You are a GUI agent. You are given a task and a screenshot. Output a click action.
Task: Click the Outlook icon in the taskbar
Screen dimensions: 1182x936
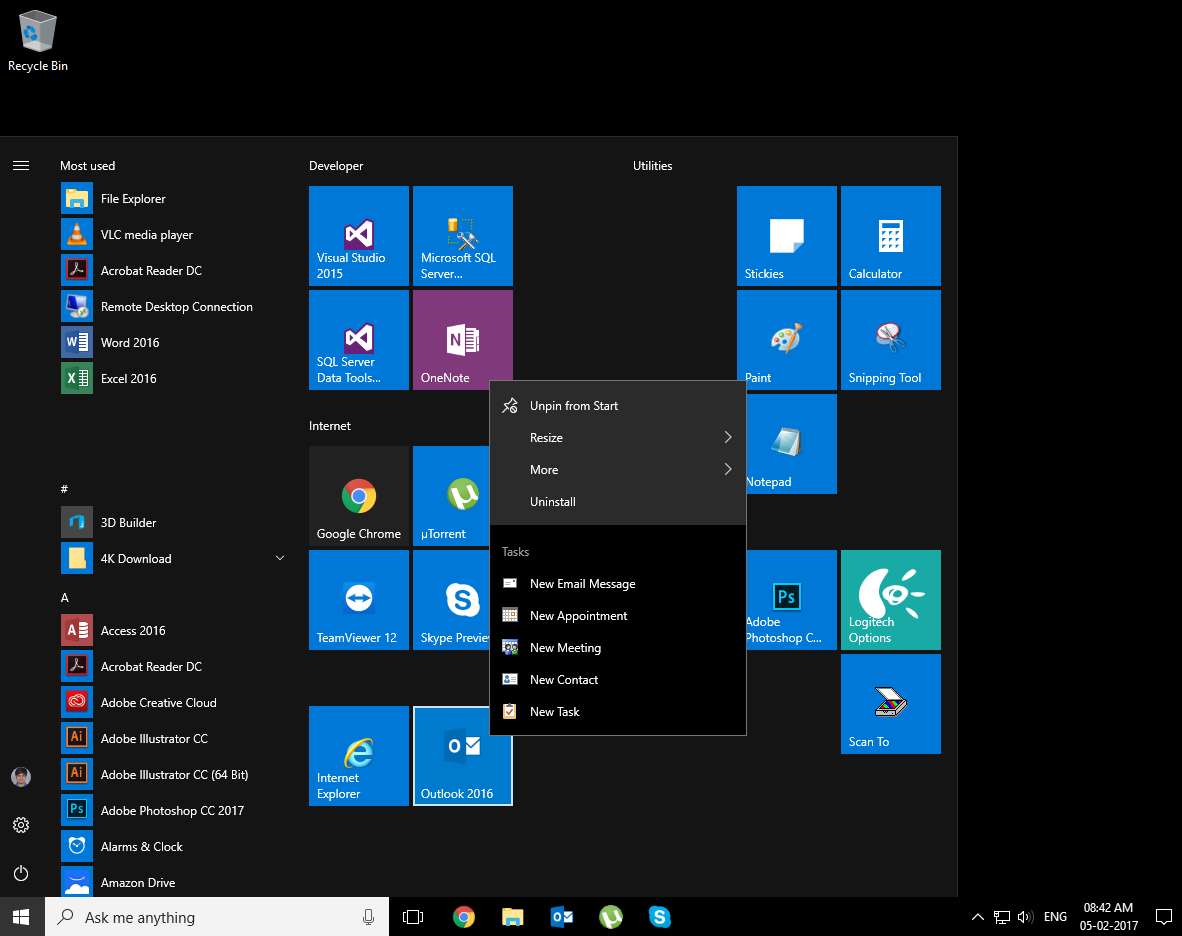tap(562, 917)
